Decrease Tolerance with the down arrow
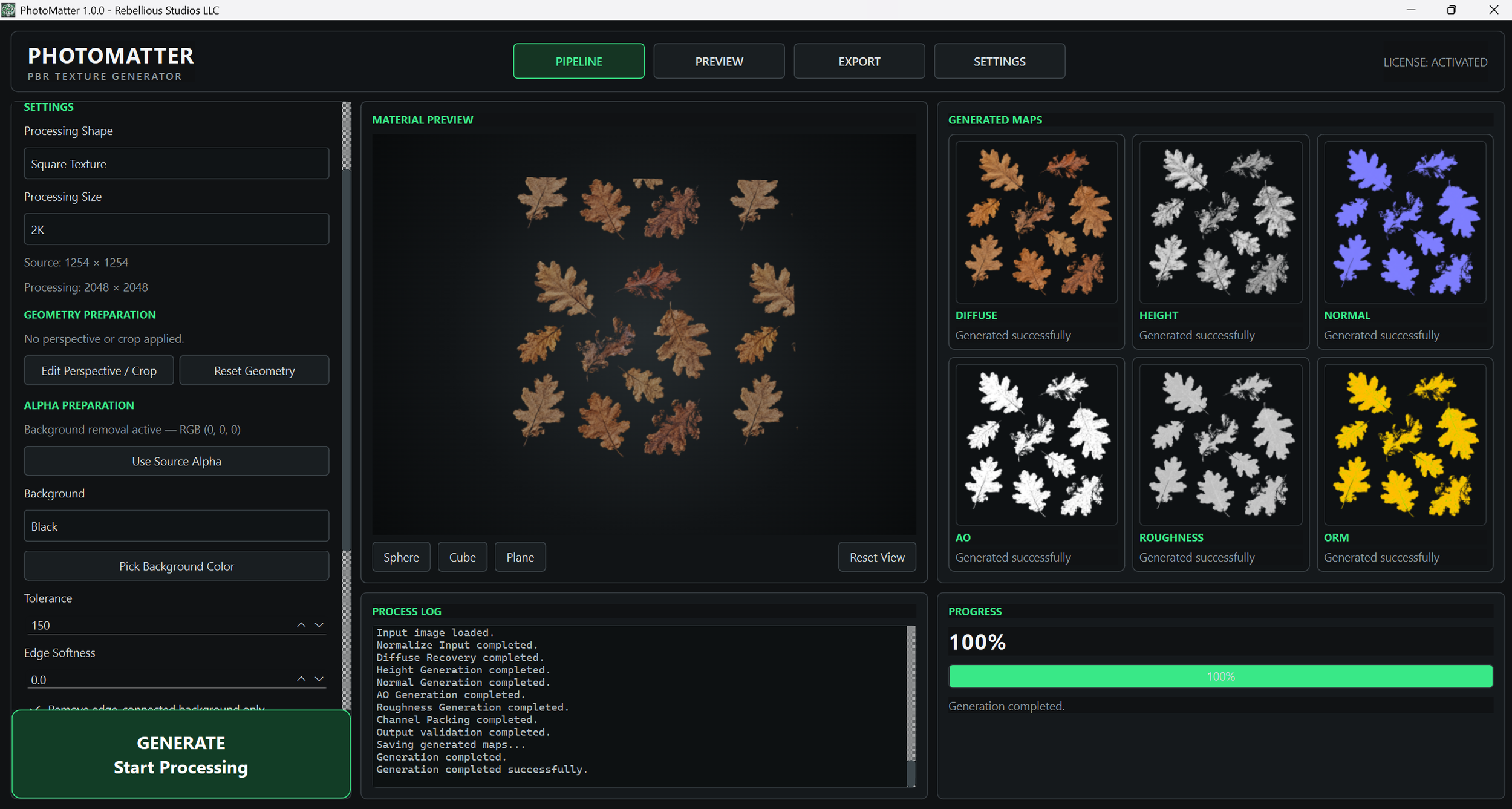Viewport: 1512px width, 809px height. 319,624
